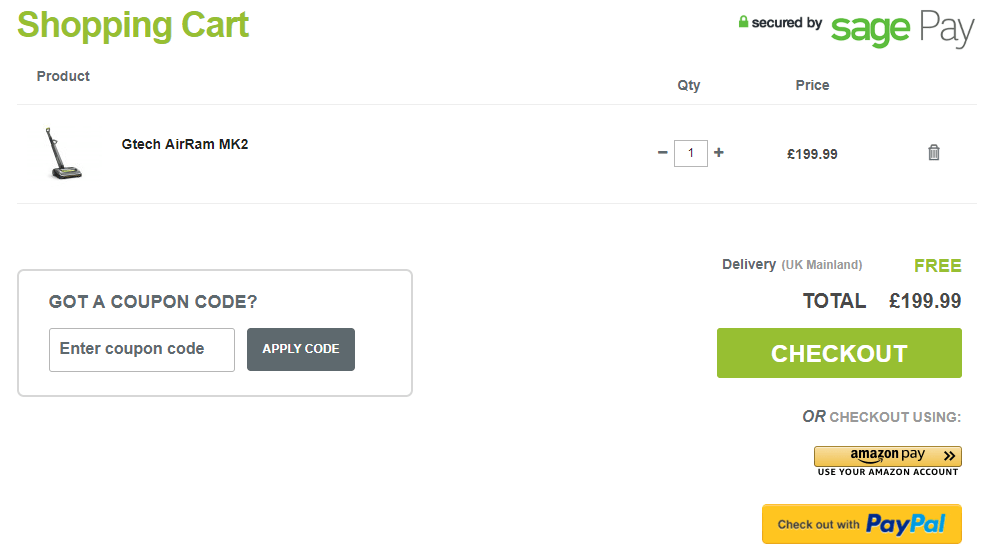Click the Product column header

pos(63,76)
